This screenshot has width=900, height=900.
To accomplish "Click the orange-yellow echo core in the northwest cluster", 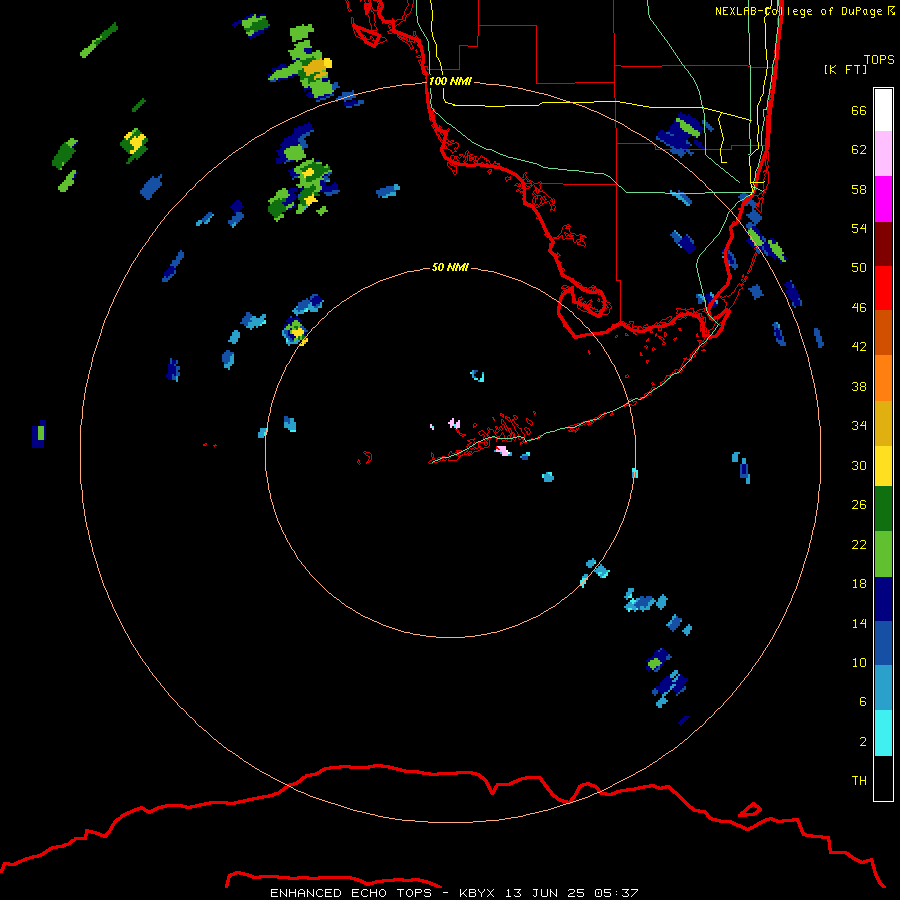I will pyautogui.click(x=316, y=68).
